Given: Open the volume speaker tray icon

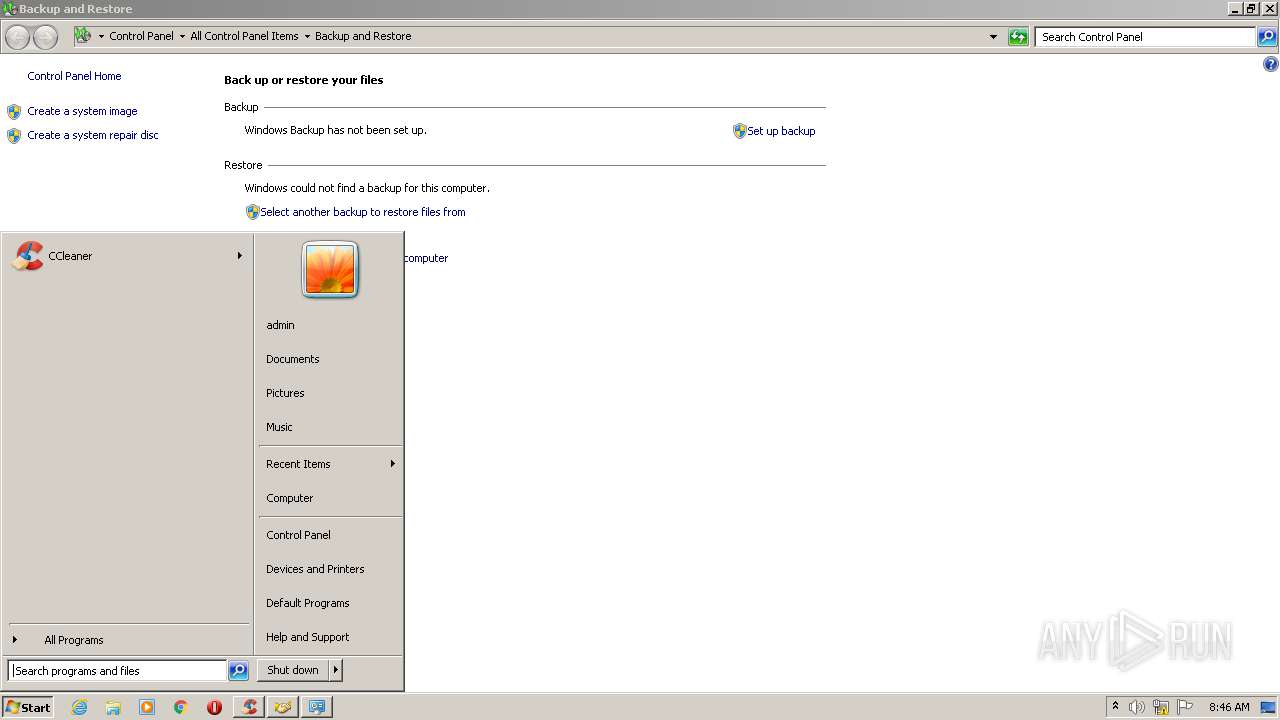Looking at the screenshot, I should [x=1137, y=707].
